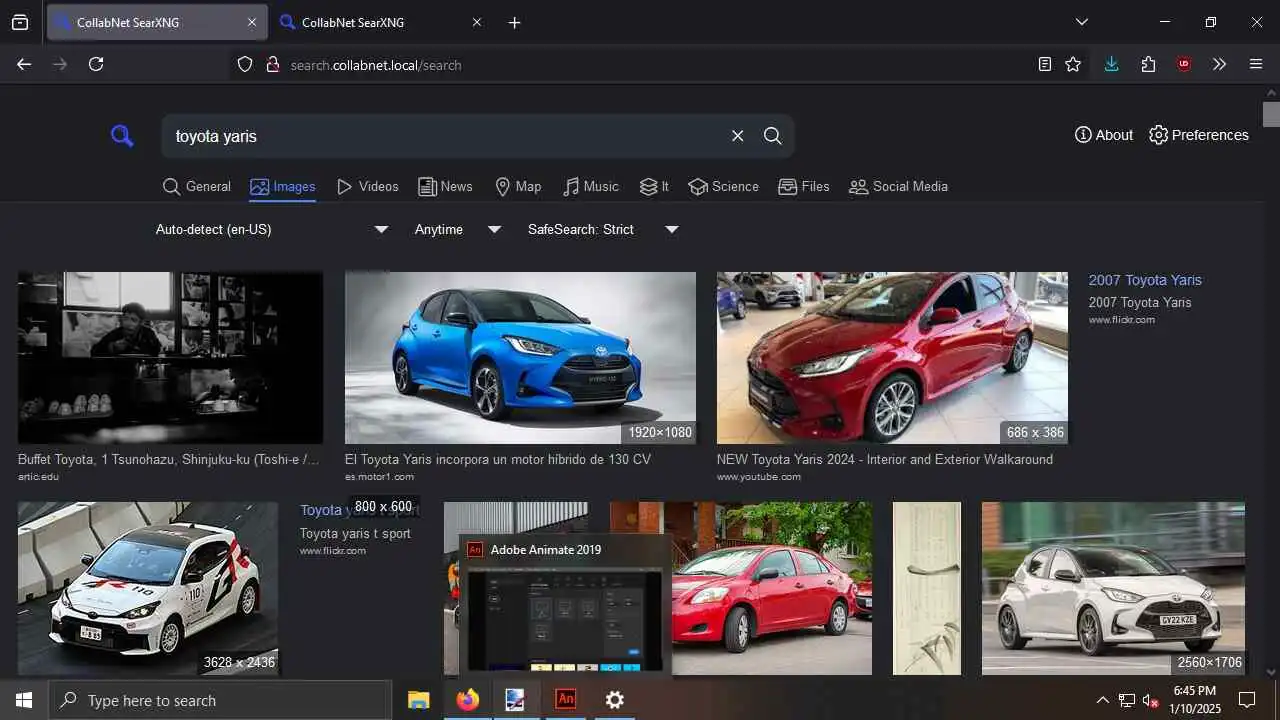Open the Buffet Toyota black-and-white image
Viewport: 1280px width, 720px height.
[170, 358]
